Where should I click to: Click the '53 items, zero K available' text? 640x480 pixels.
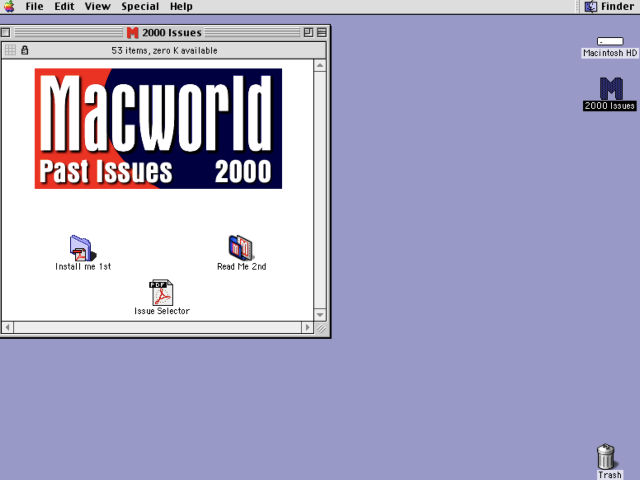click(164, 51)
